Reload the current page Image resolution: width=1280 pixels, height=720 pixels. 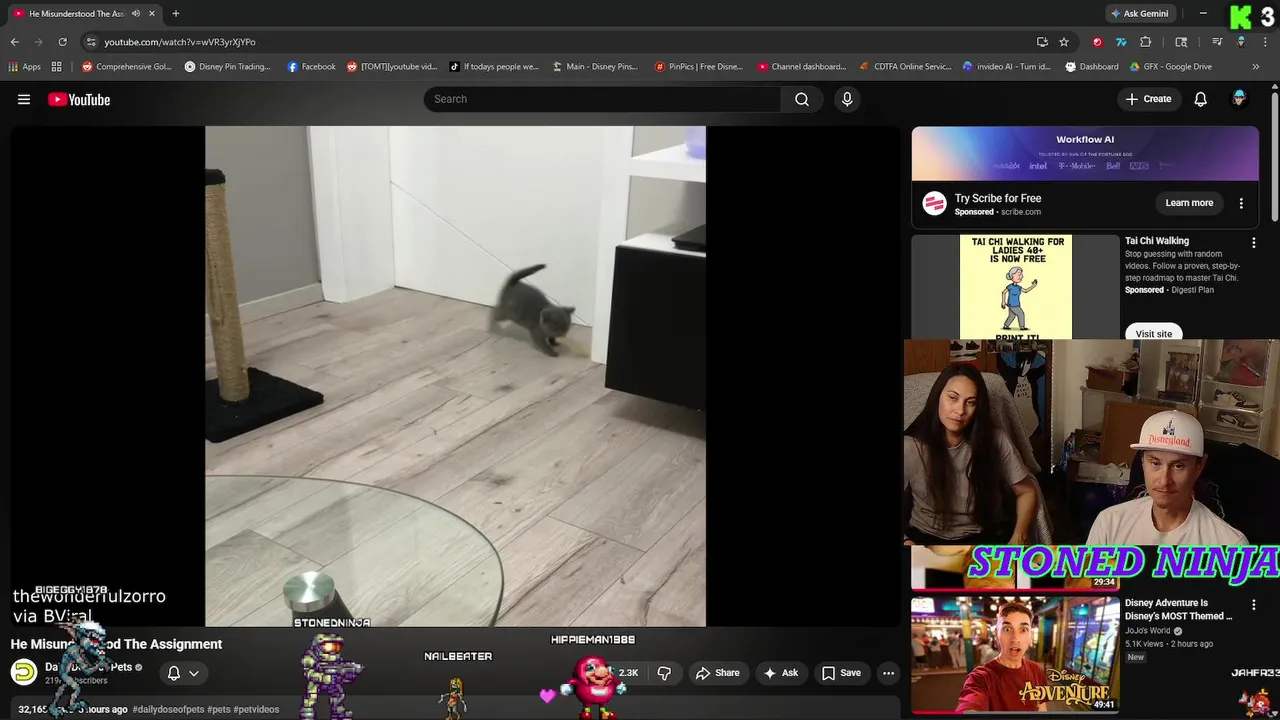[62, 42]
